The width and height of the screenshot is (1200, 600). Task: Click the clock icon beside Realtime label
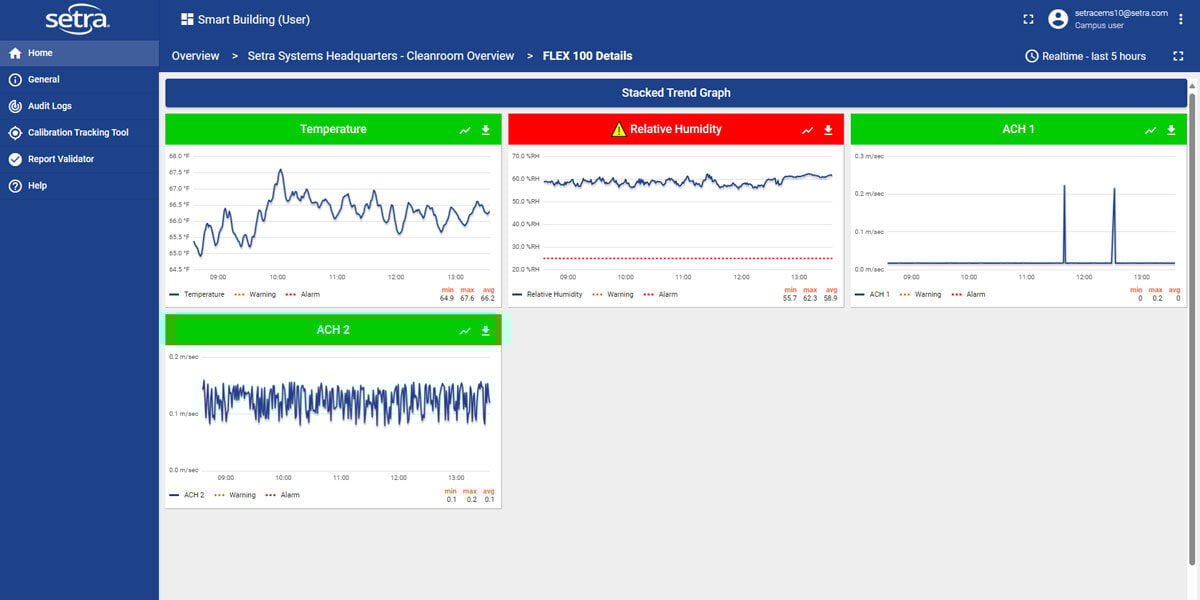point(1030,56)
